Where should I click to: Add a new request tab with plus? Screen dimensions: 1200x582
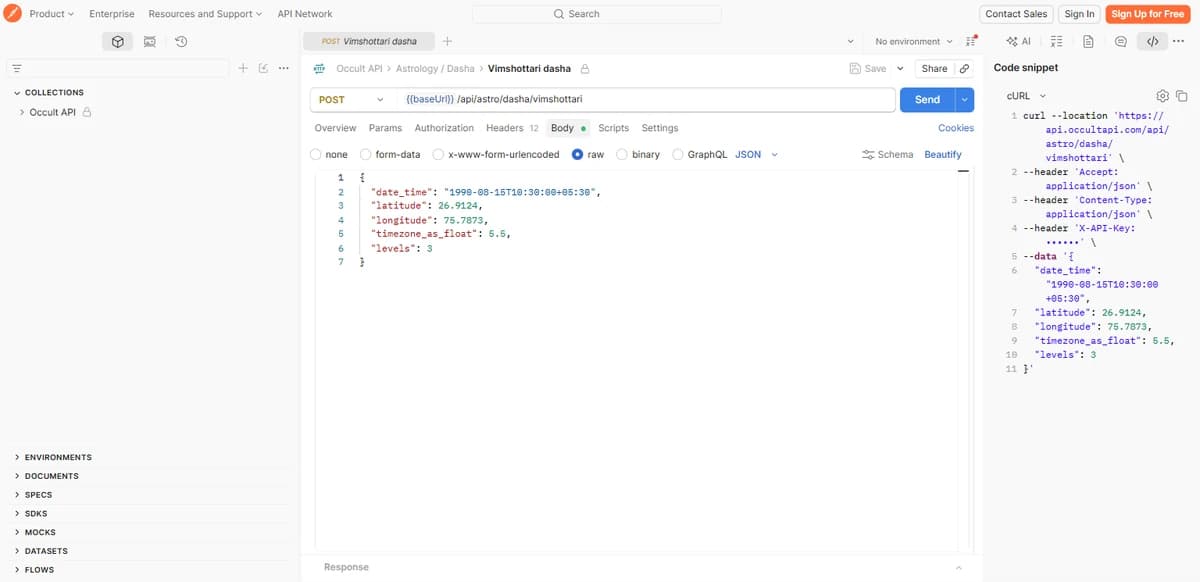point(447,42)
